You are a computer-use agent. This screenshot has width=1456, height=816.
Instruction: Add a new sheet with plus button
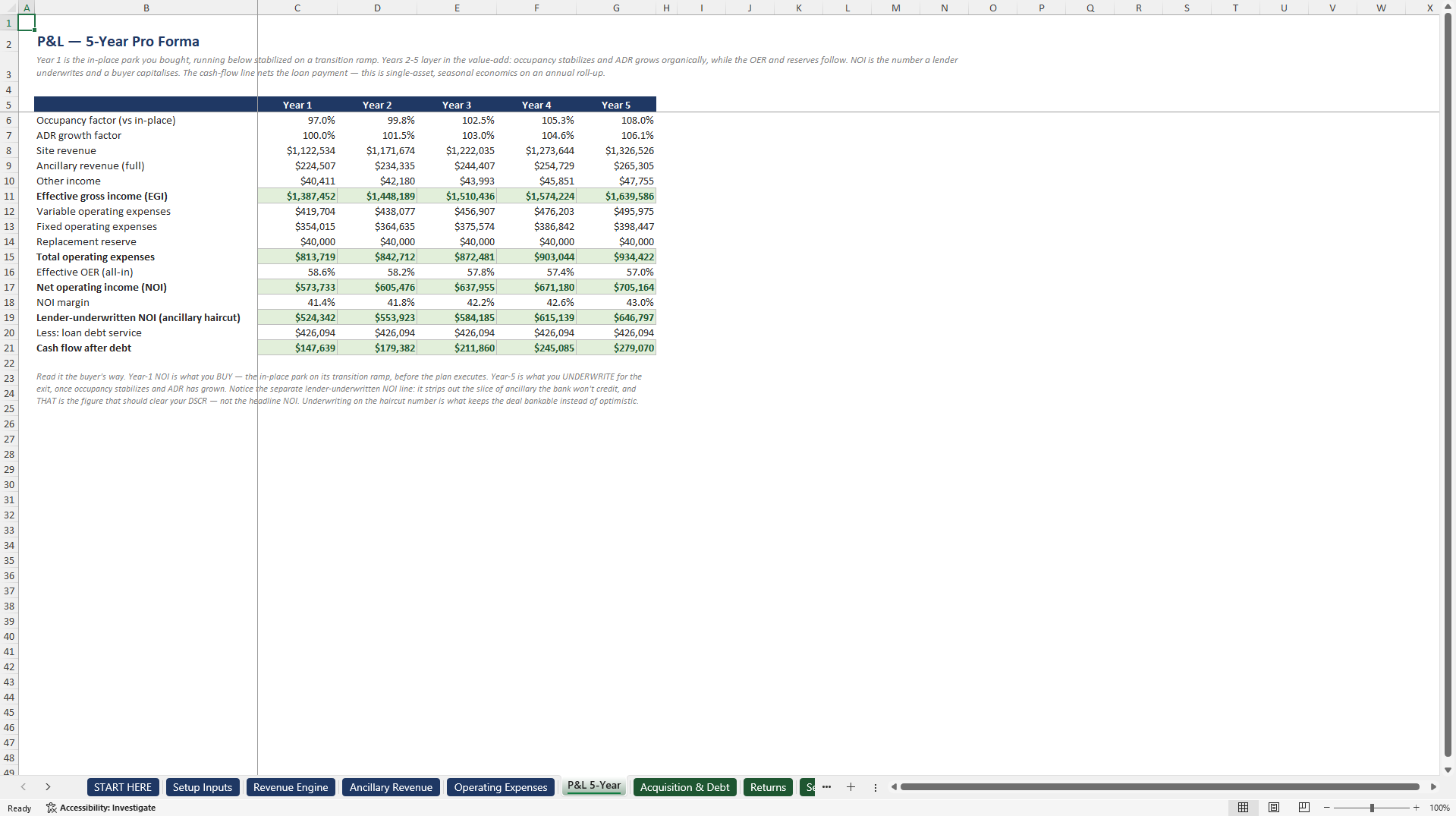tap(851, 787)
